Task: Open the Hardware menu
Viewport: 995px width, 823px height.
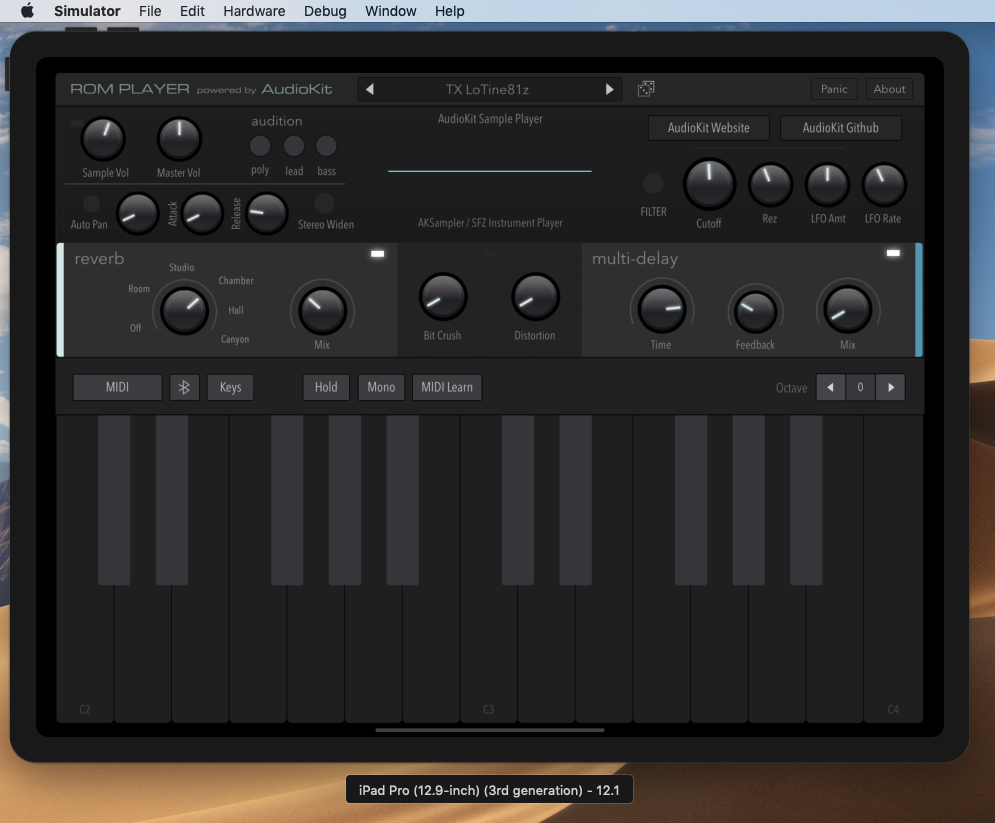Action: 254,11
